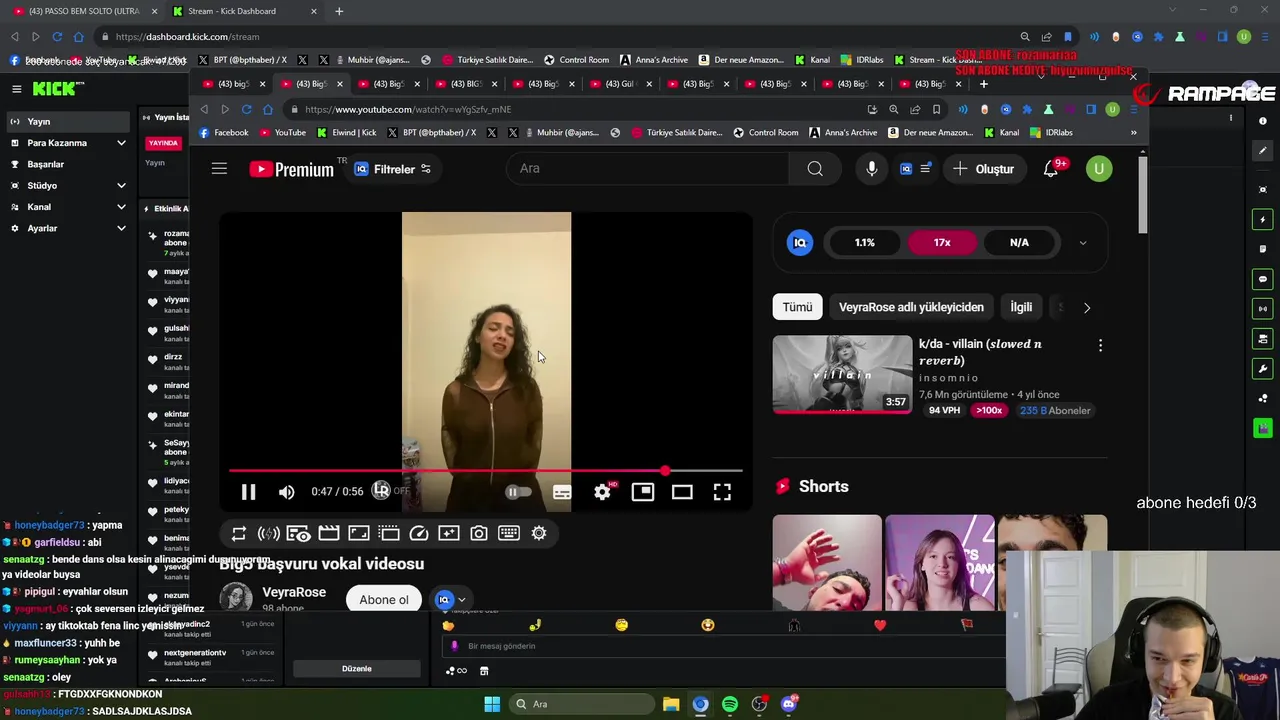Image resolution: width=1280 pixels, height=720 pixels.
Task: Click the Düzenle button in Kick dashboard
Action: 357,669
